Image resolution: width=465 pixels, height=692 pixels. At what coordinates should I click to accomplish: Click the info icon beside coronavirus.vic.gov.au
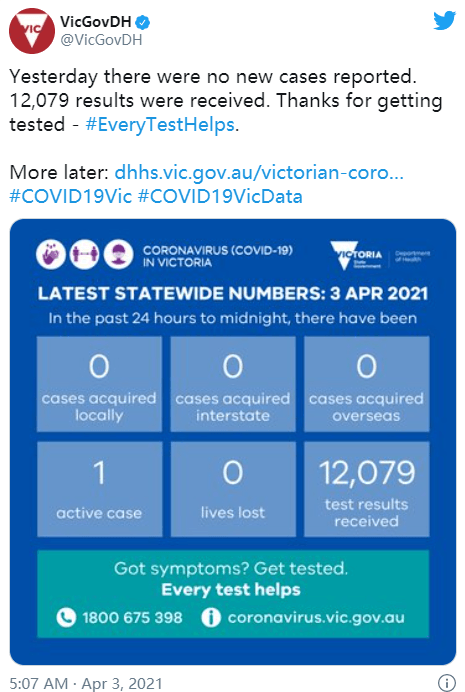(210, 617)
